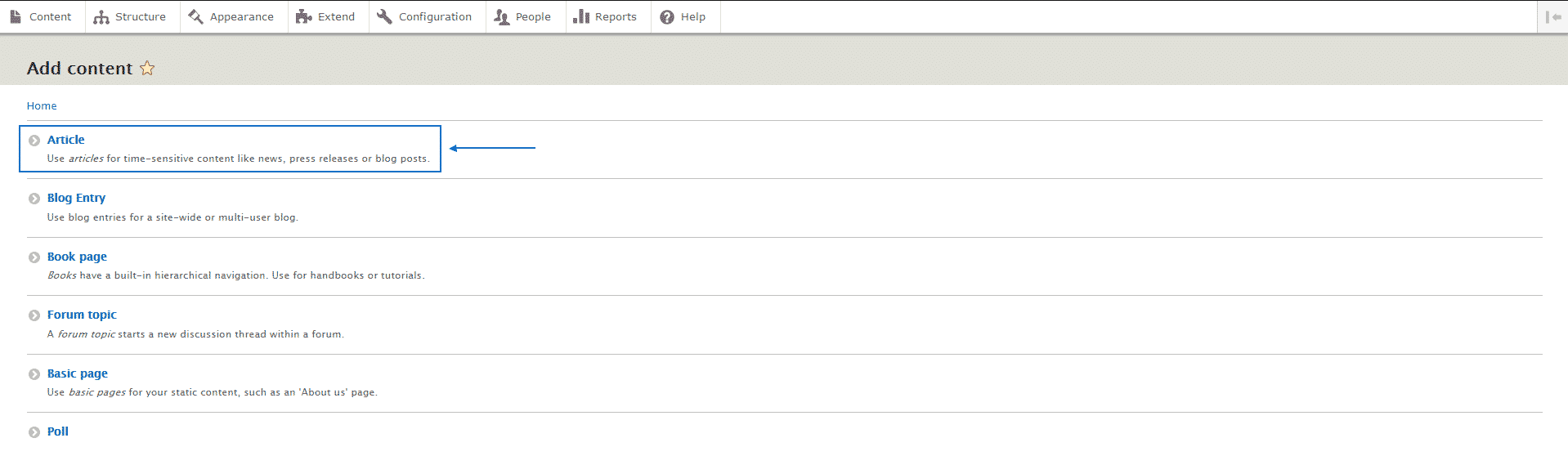This screenshot has width=1568, height=456.
Task: Add this page to shortcuts using star
Action: click(147, 69)
